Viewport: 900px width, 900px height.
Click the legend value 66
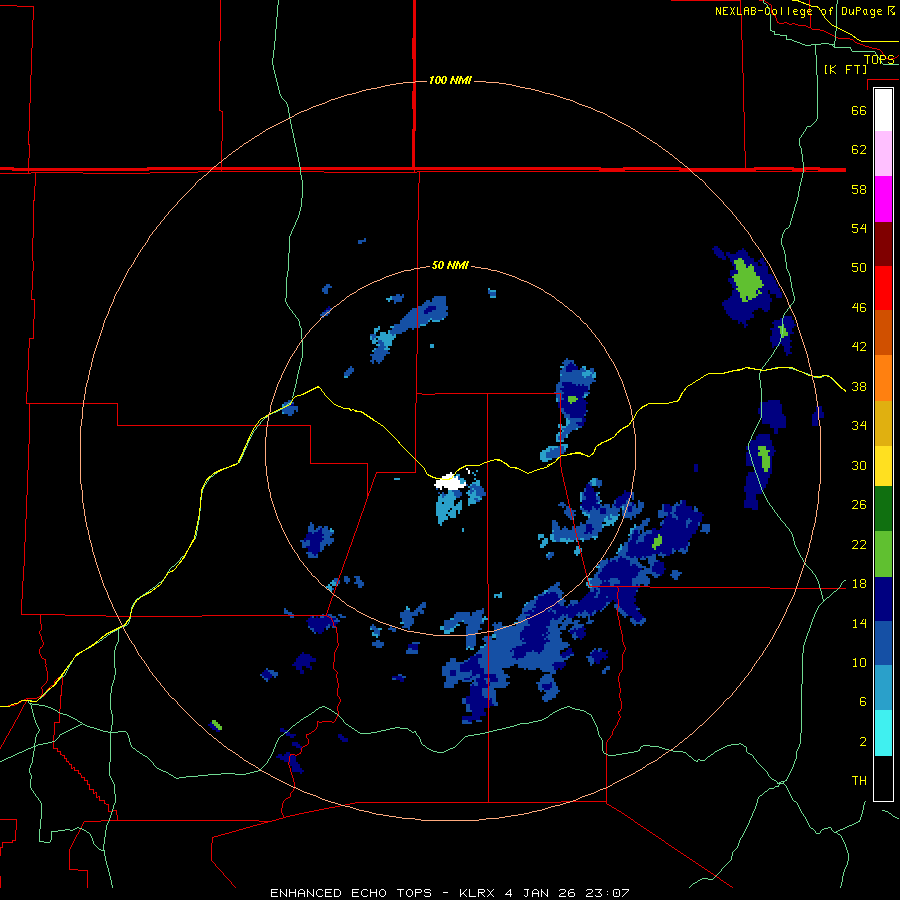pyautogui.click(x=859, y=110)
